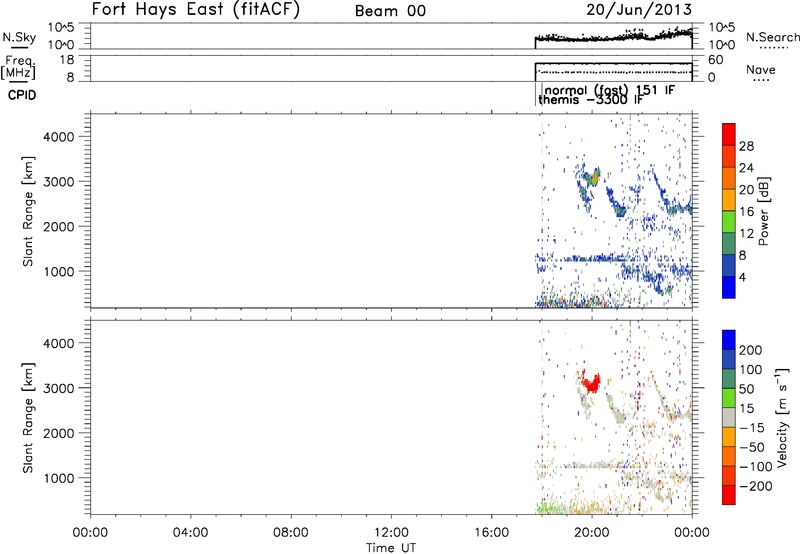The height and width of the screenshot is (554, 800).
Task: Click the "2000" tick of the velocity panel
Action: pyautogui.click(x=58, y=433)
